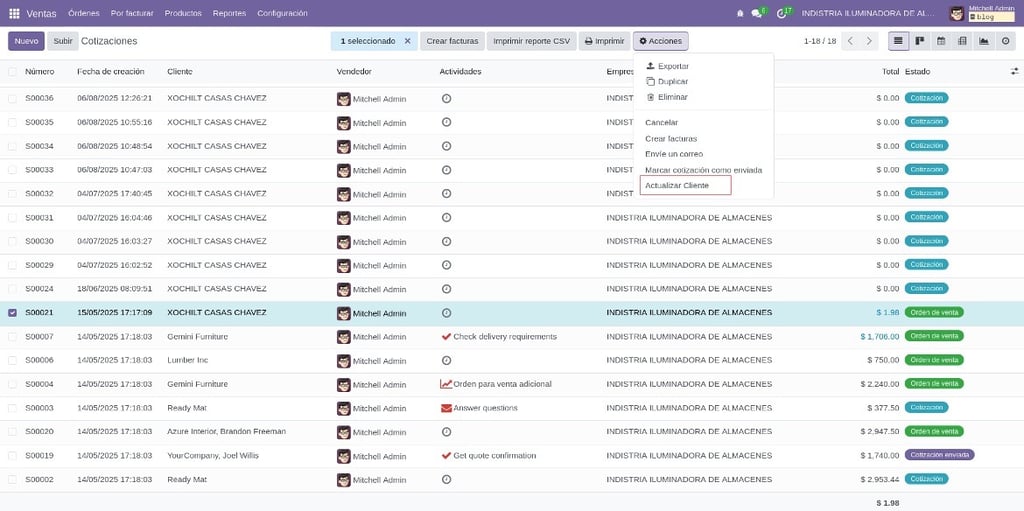Switch to calendar view icon
This screenshot has width=1024, height=511.
(x=941, y=41)
